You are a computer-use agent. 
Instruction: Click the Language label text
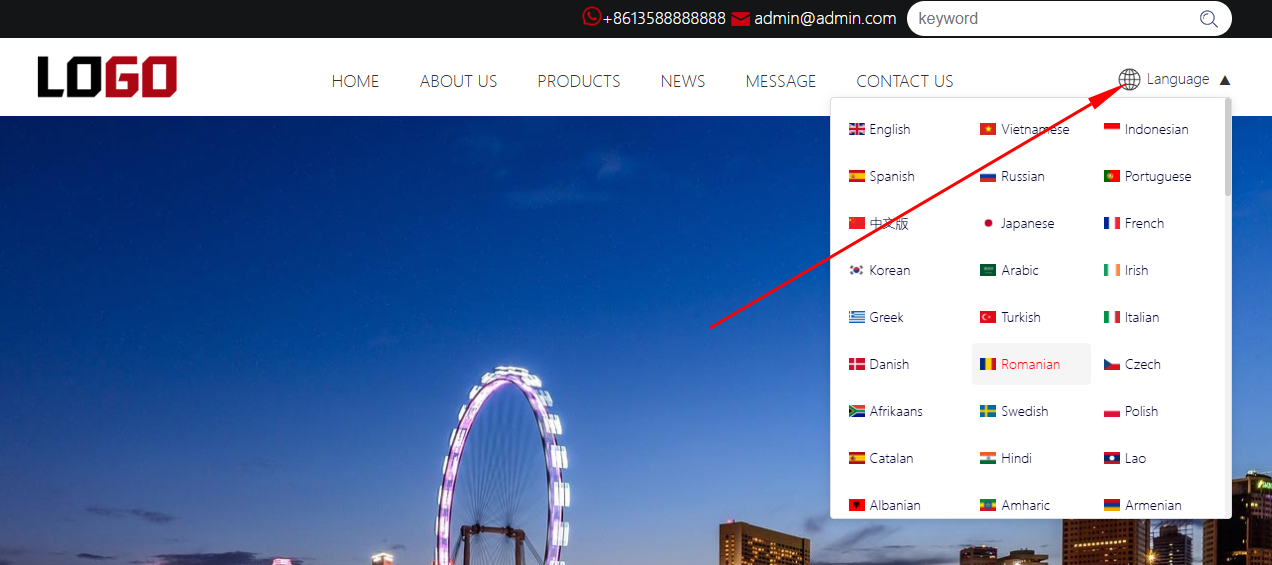(1178, 80)
